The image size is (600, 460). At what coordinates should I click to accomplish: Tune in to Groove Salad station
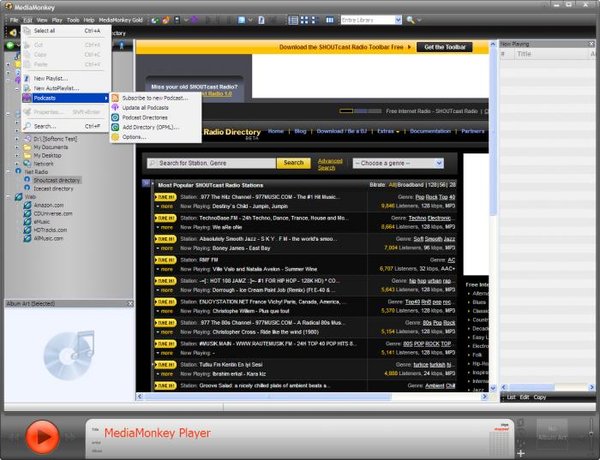tap(165, 385)
